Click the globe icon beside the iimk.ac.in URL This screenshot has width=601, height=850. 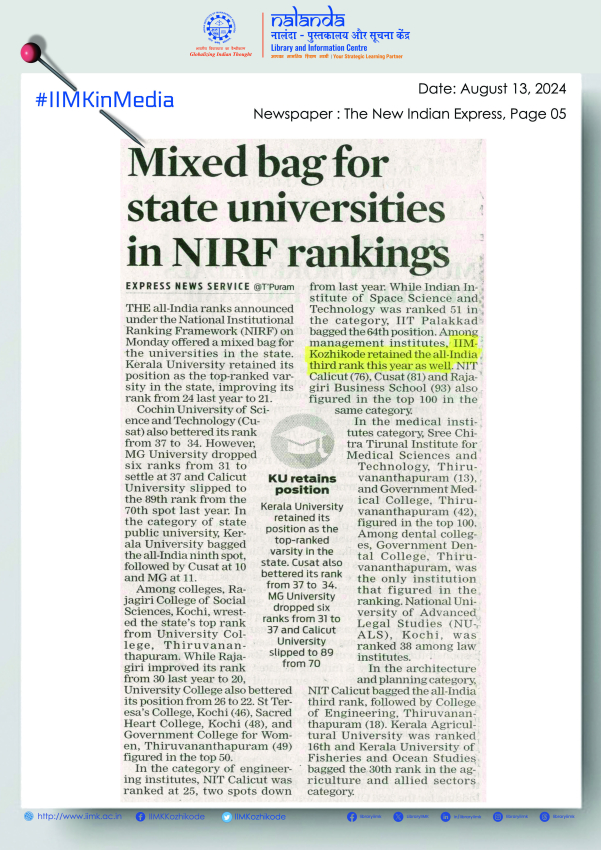(29, 816)
